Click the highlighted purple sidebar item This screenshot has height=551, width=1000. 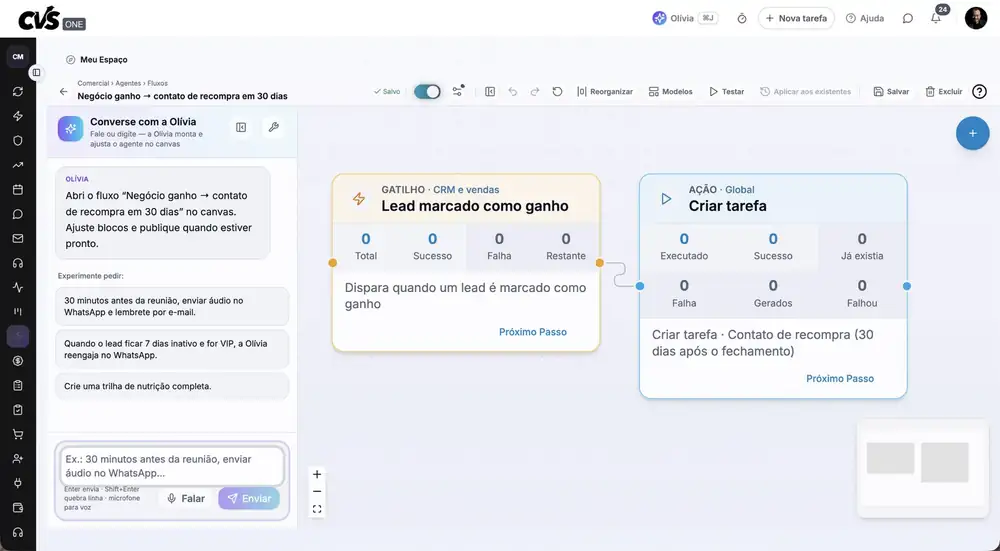(x=18, y=336)
